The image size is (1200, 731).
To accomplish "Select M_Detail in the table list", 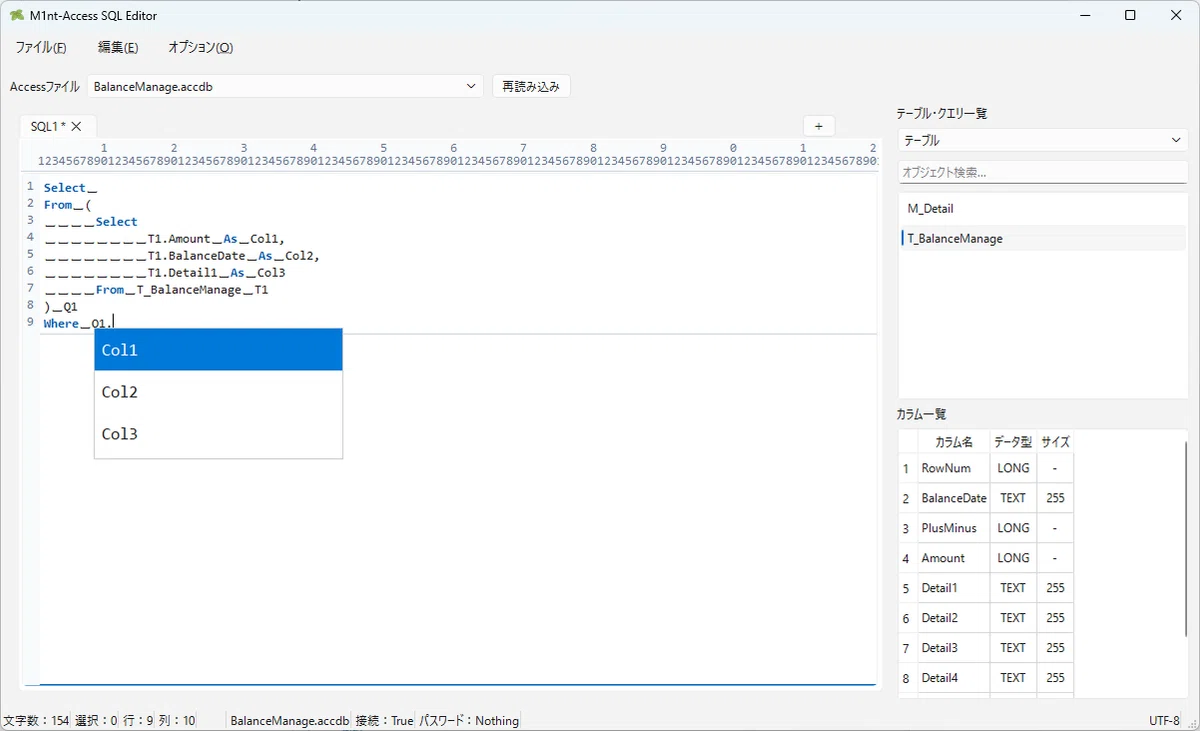I will [x=1042, y=209].
